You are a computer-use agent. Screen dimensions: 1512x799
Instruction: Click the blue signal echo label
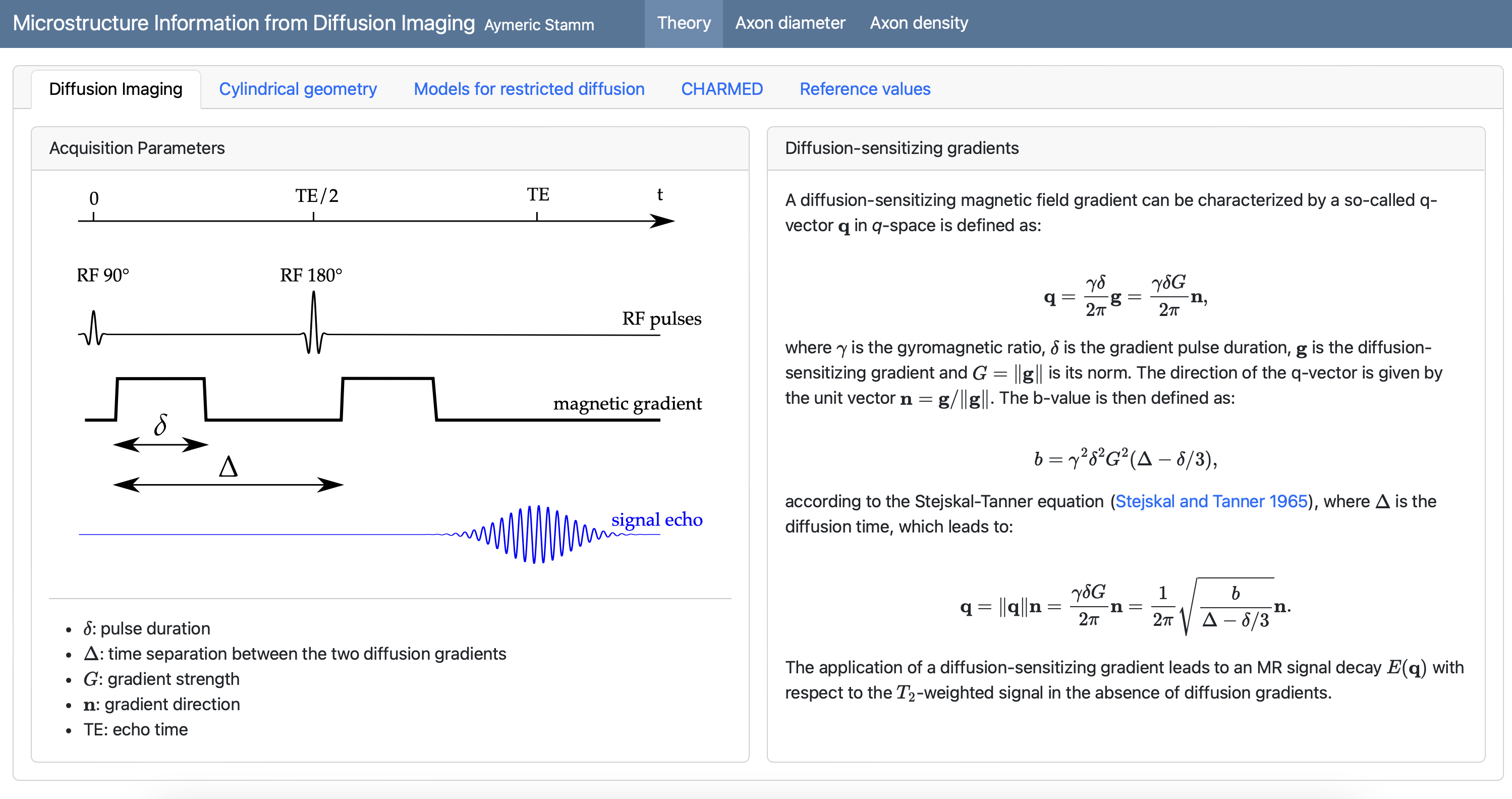tap(656, 519)
